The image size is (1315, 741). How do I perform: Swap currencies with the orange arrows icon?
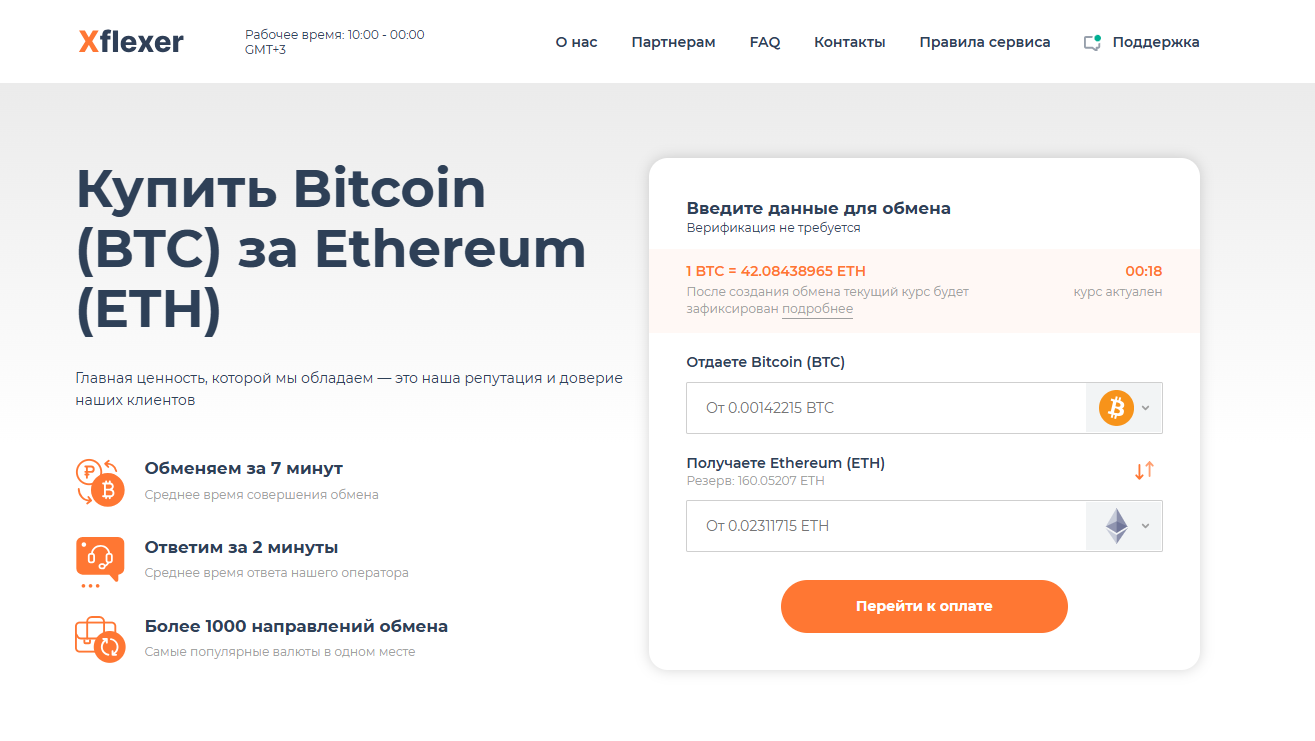pyautogui.click(x=1144, y=470)
